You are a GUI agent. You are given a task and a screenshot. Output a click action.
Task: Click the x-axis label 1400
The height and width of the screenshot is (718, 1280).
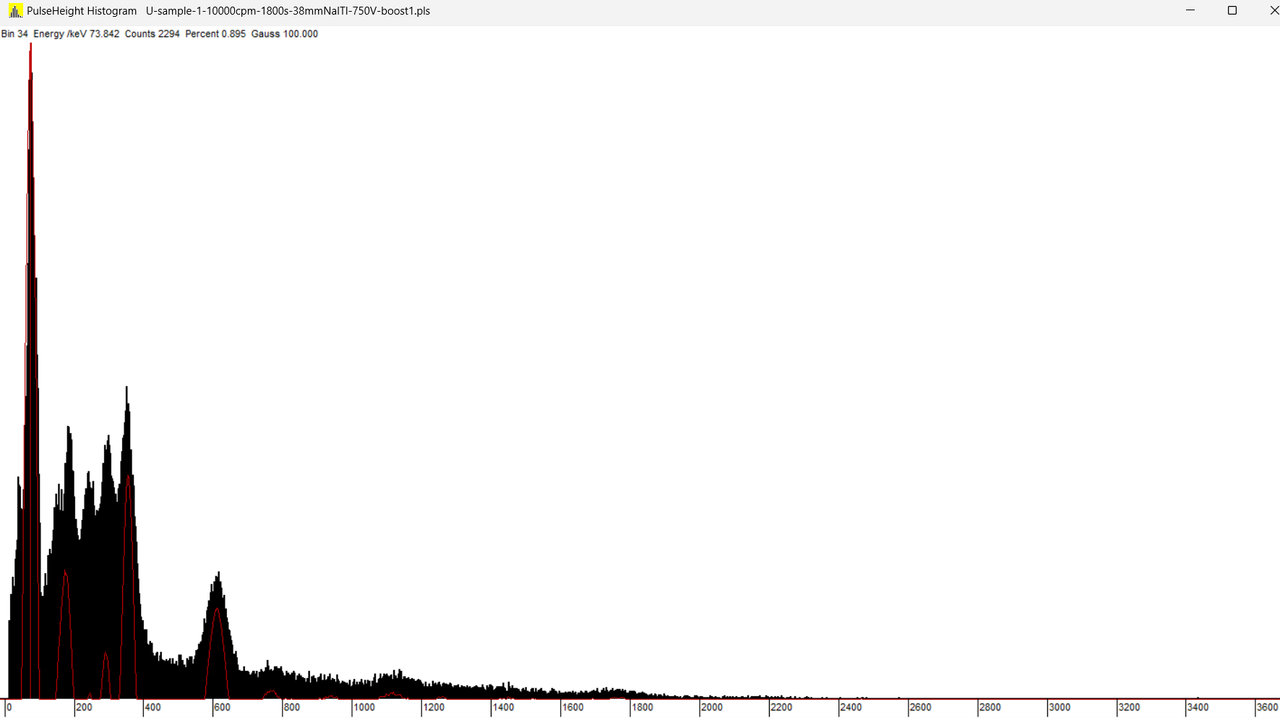click(x=503, y=708)
